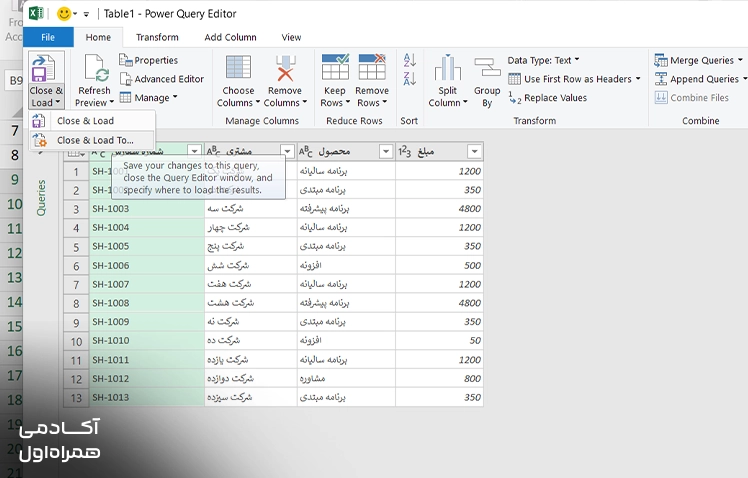This screenshot has height=478, width=748.
Task: Select the شرکت شش customer cell
Action: (250, 265)
